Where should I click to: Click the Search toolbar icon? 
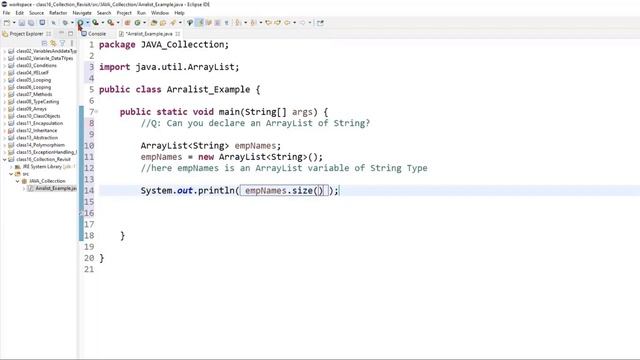(173, 23)
